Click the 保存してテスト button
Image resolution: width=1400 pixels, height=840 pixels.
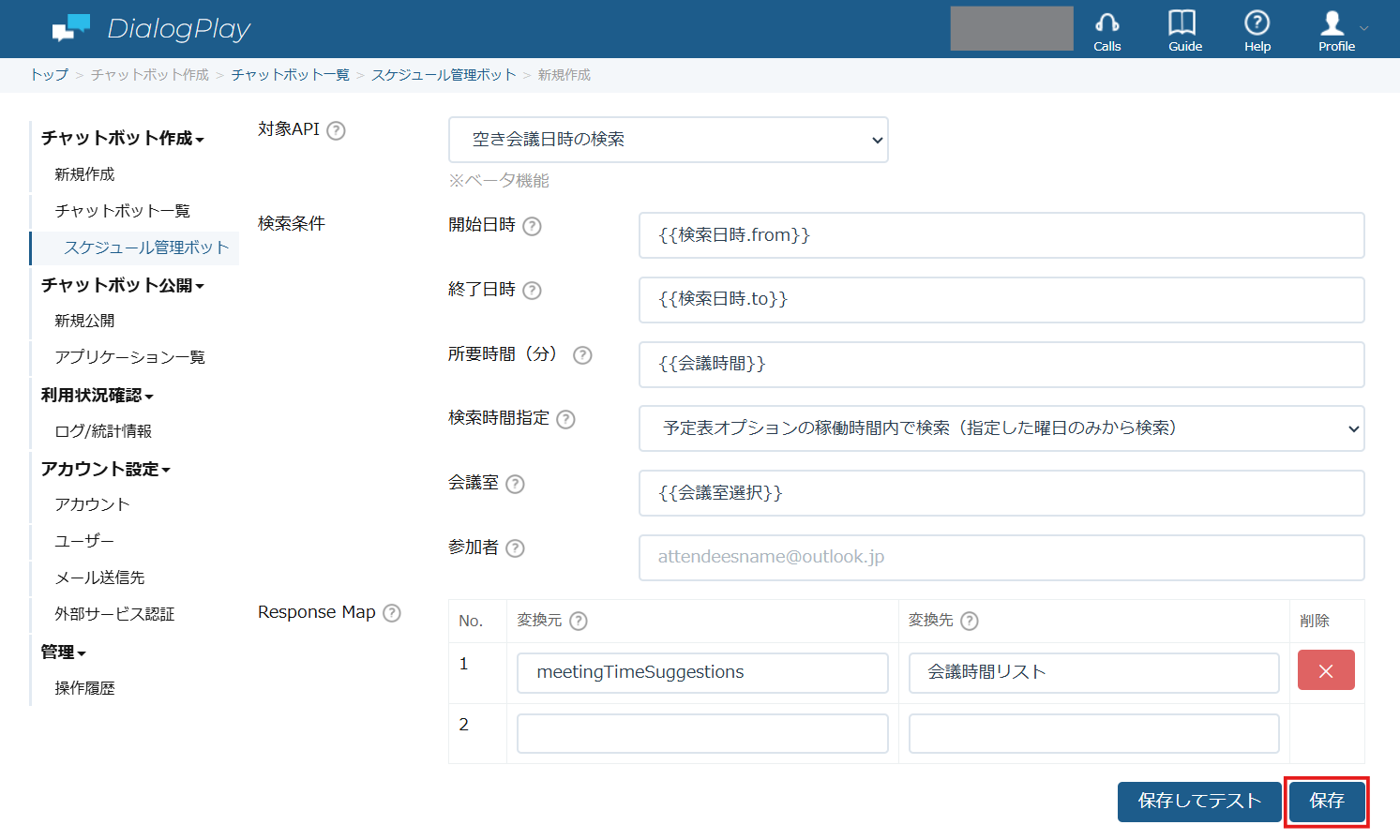[x=1199, y=802]
